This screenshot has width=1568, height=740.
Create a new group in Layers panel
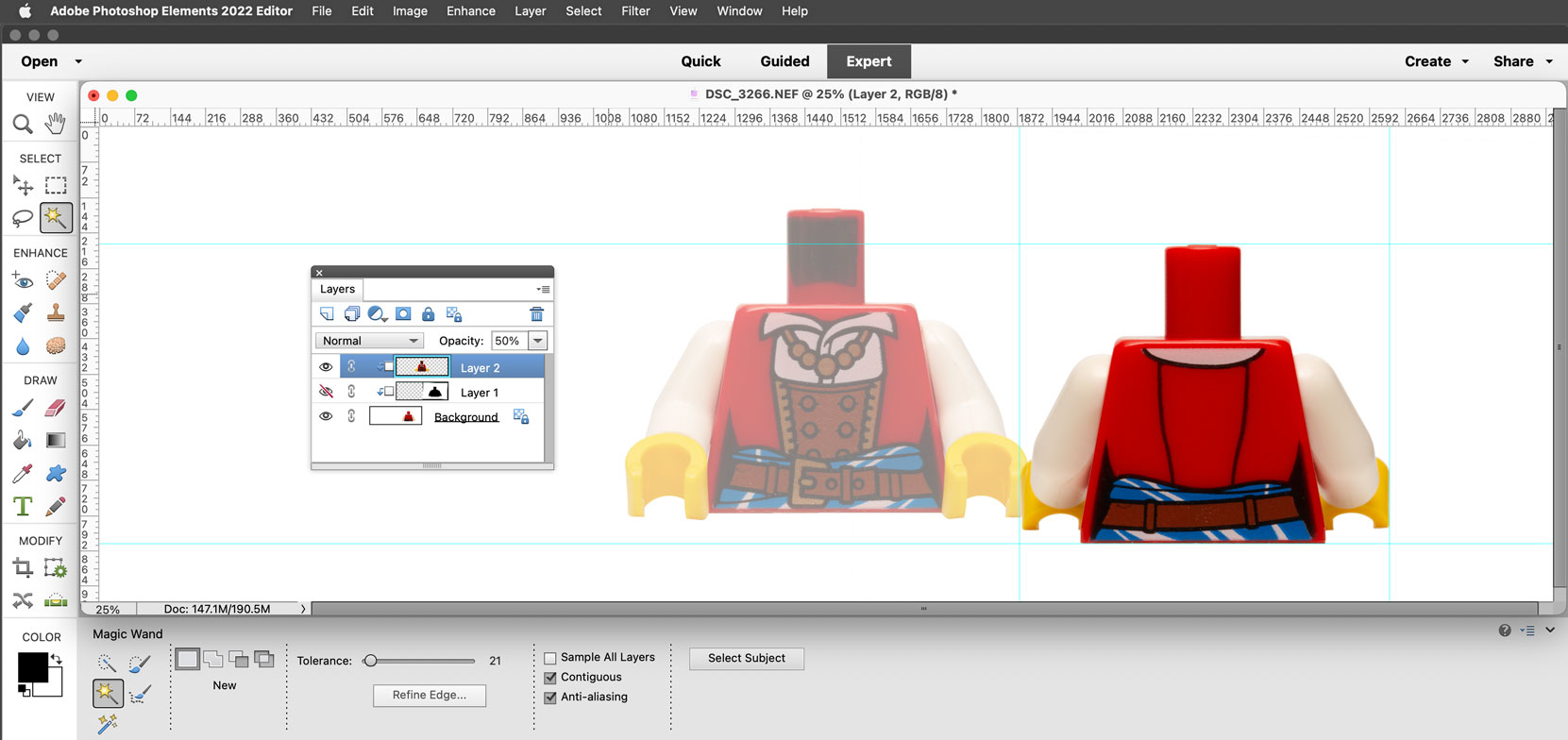point(352,314)
